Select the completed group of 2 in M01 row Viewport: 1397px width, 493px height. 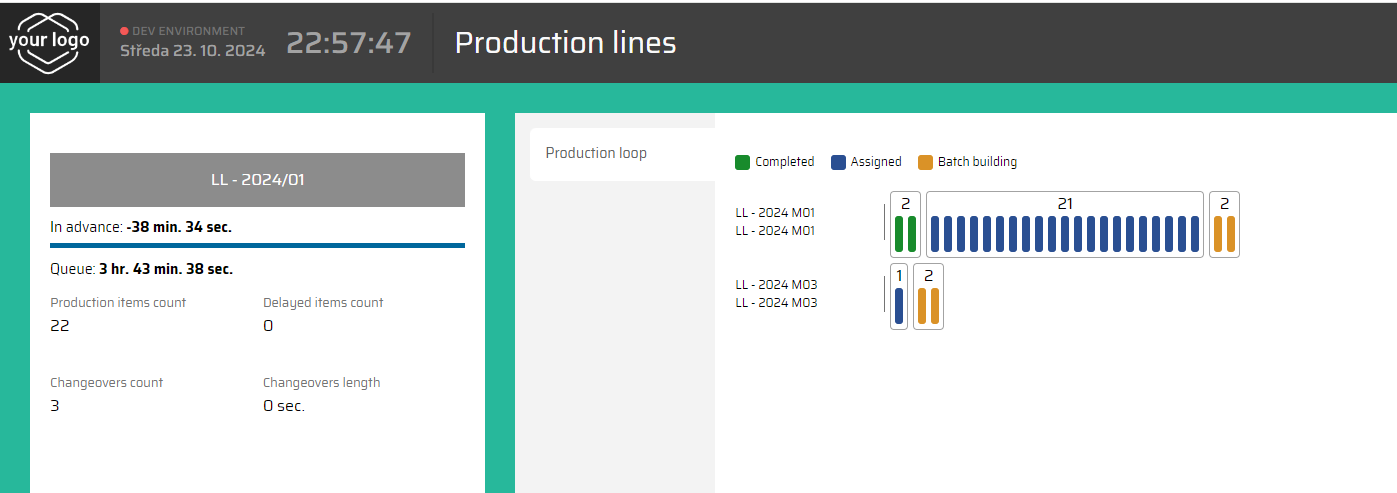905,224
